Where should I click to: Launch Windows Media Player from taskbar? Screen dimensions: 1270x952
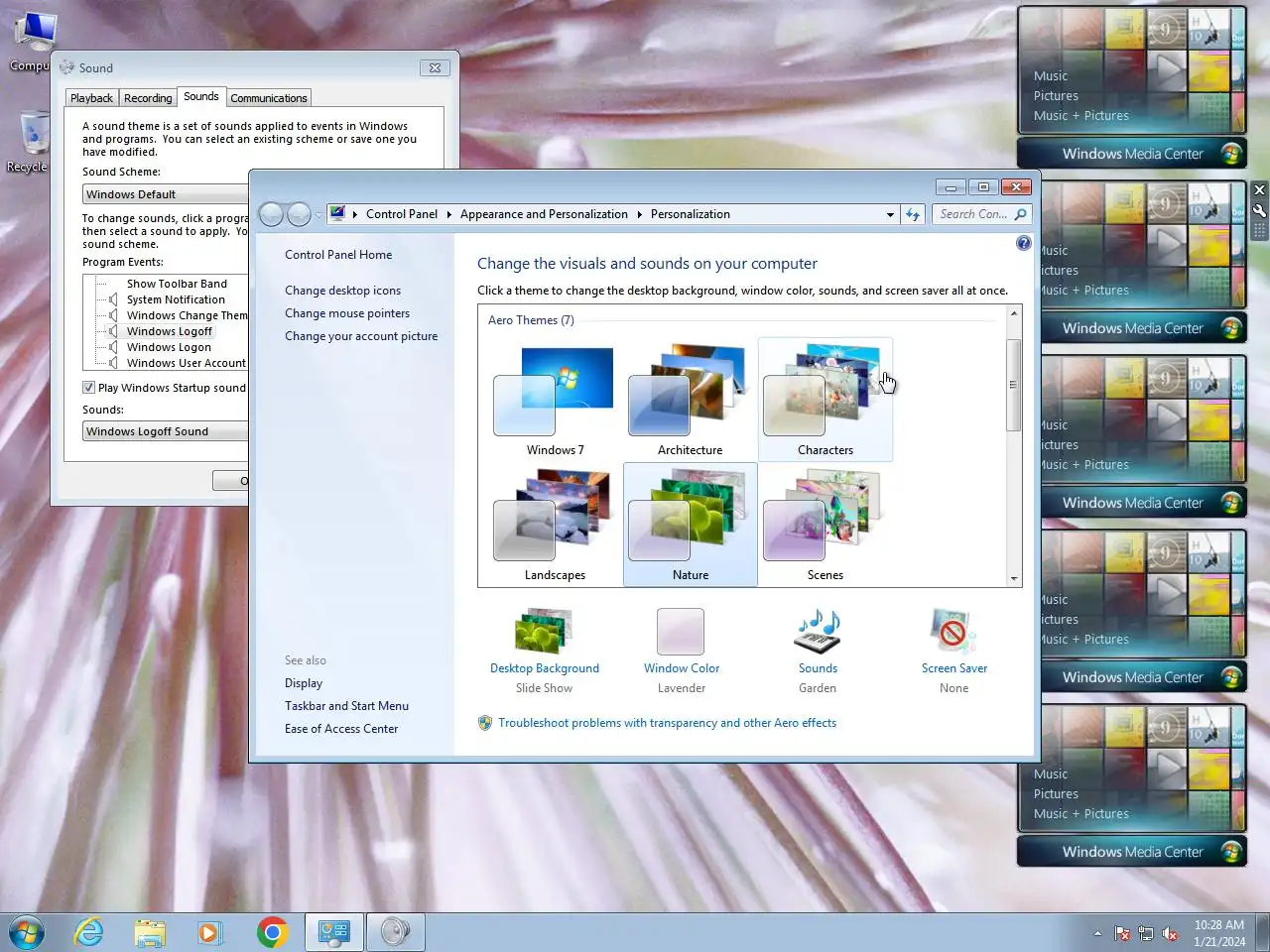coord(209,932)
